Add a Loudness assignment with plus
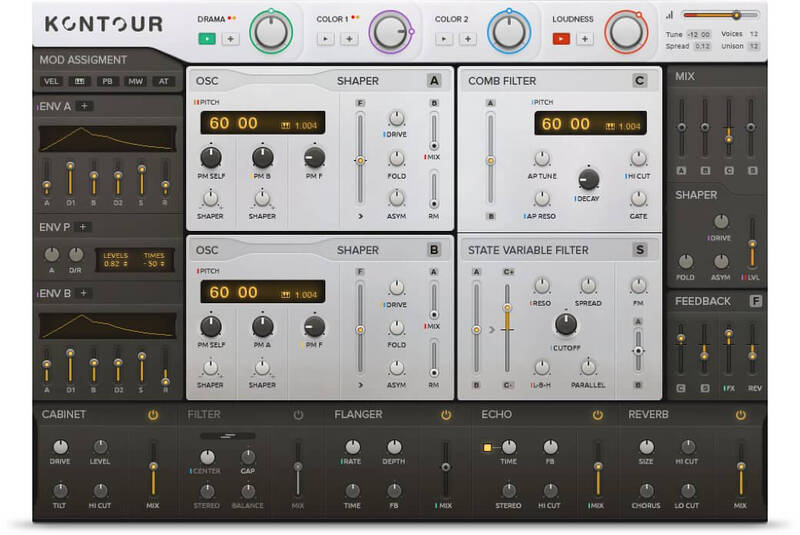Image resolution: width=800 pixels, height=535 pixels. [585, 38]
